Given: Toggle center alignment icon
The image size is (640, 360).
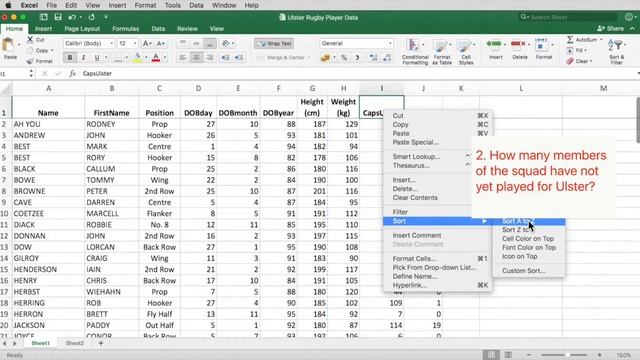Looking at the screenshot, I should pyautogui.click(x=196, y=58).
